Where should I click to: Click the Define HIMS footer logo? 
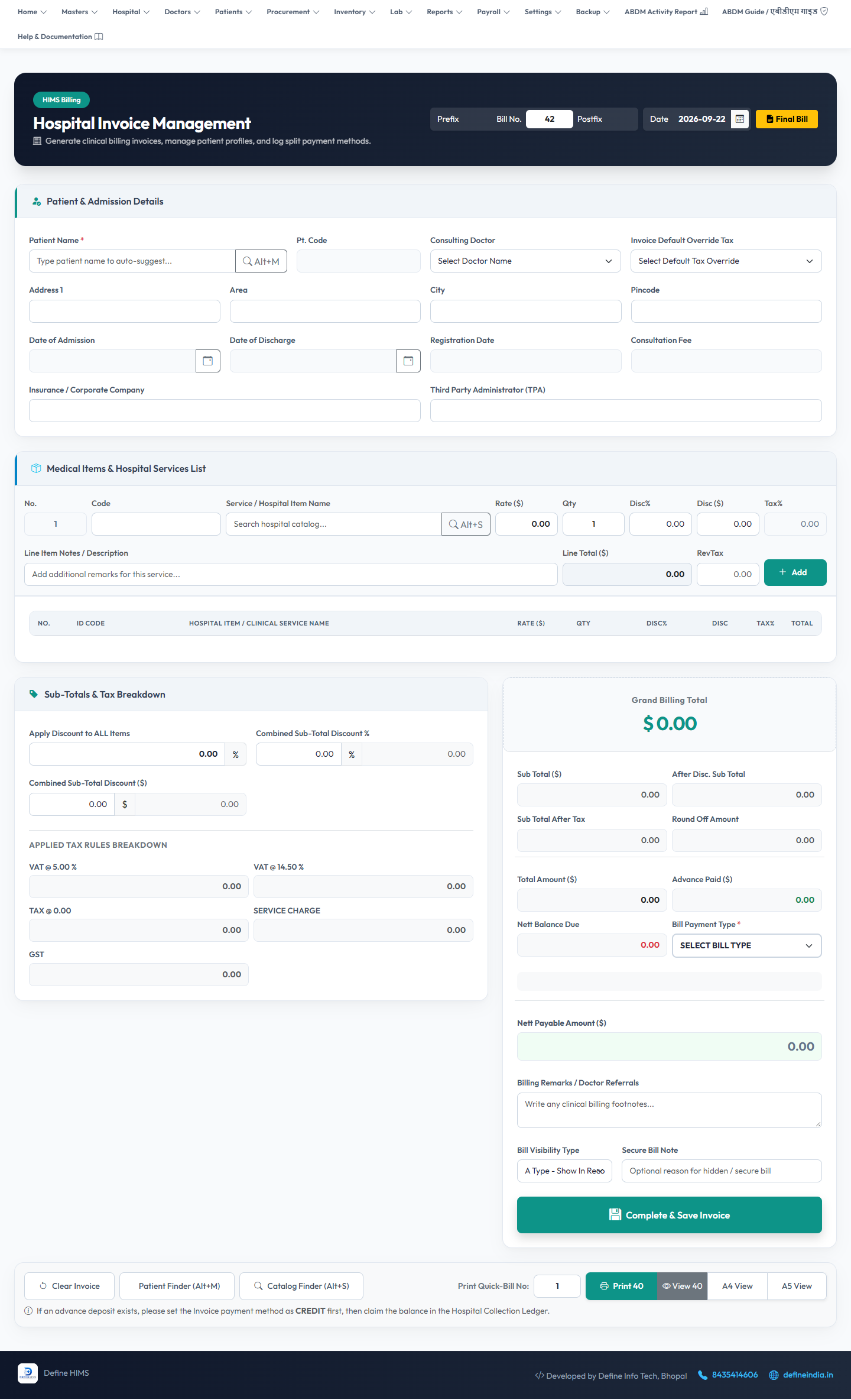pos(28,1373)
